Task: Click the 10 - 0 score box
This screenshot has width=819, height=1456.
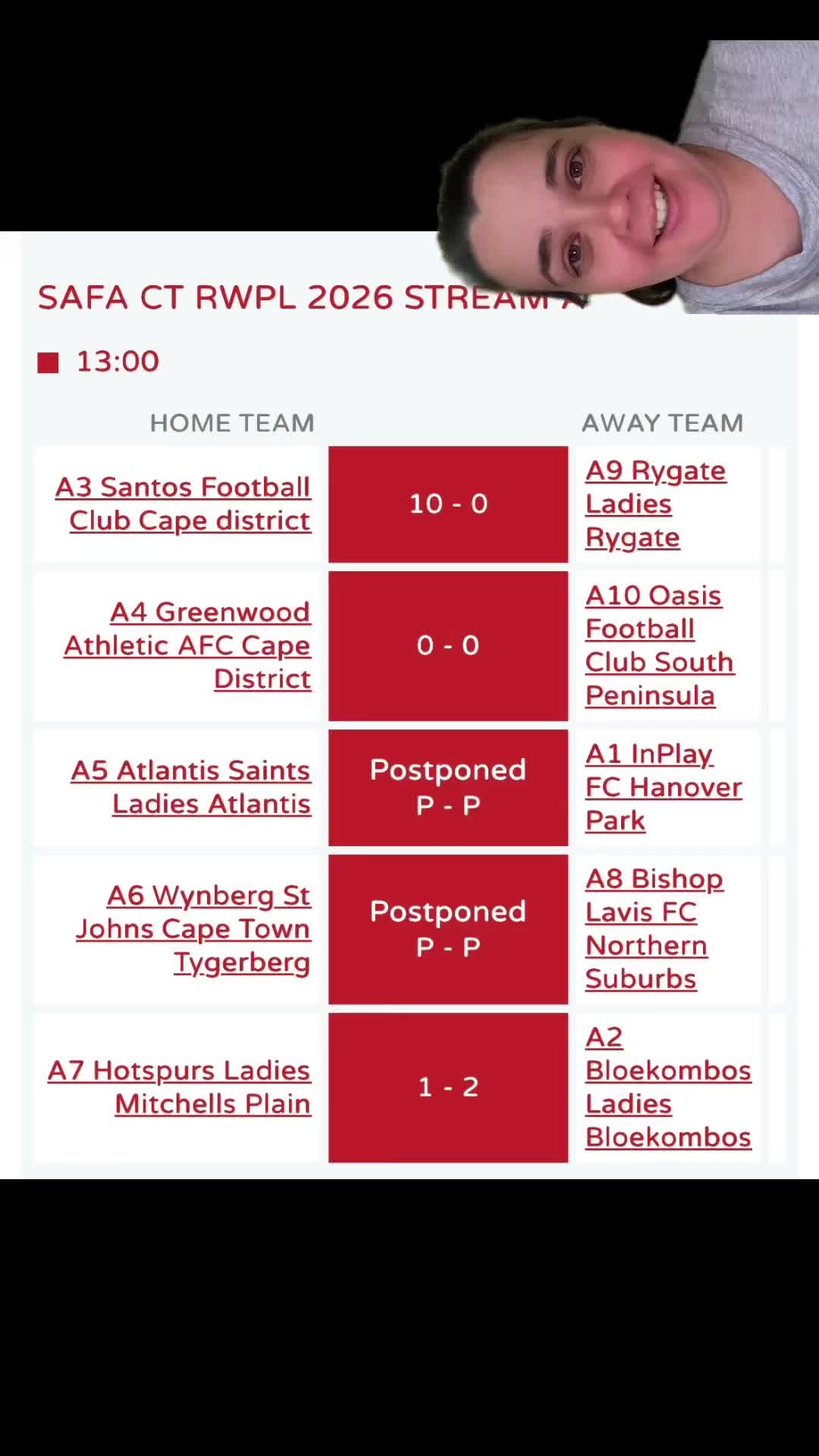Action: tap(448, 504)
